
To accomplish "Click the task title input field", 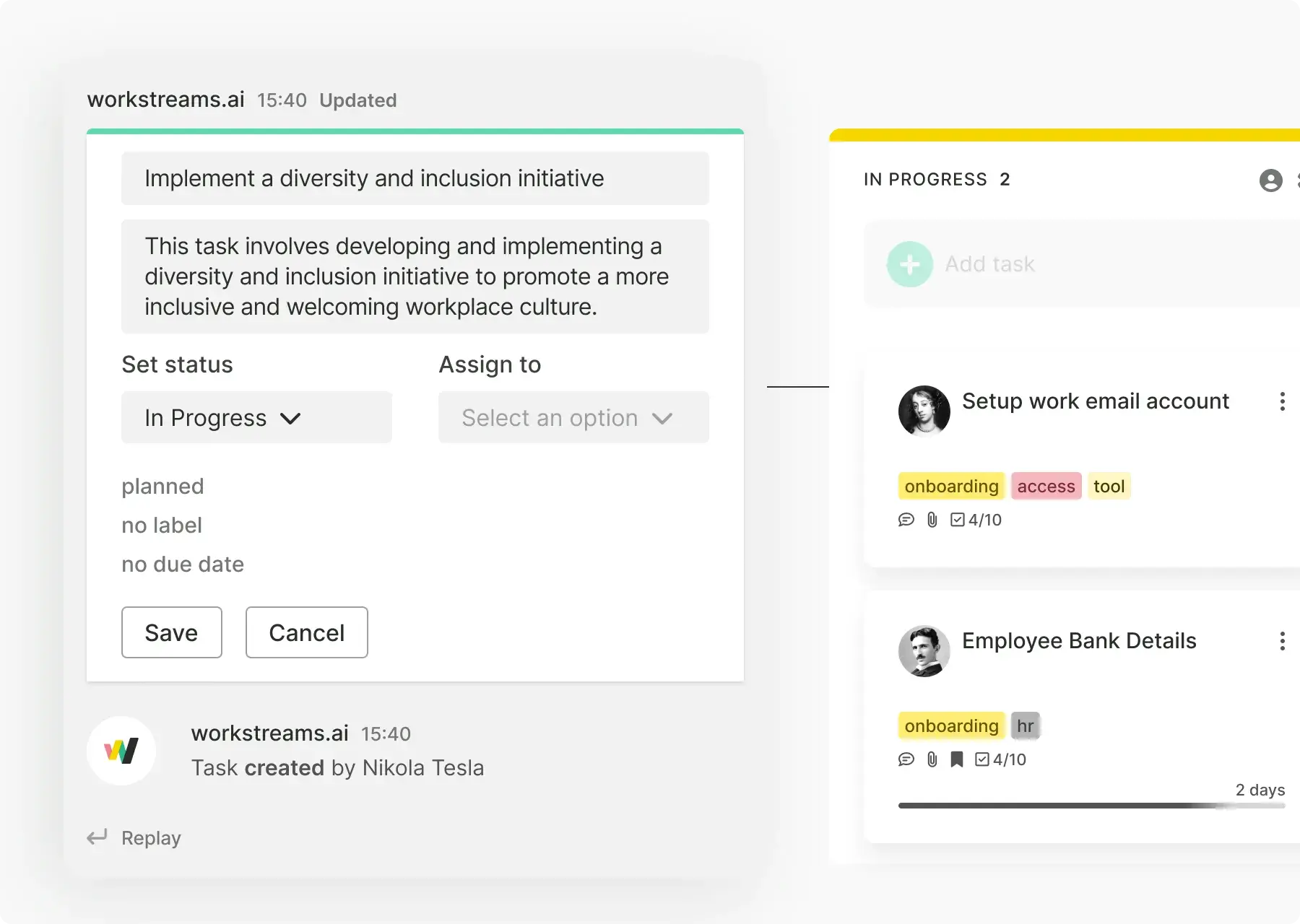I will (x=415, y=178).
